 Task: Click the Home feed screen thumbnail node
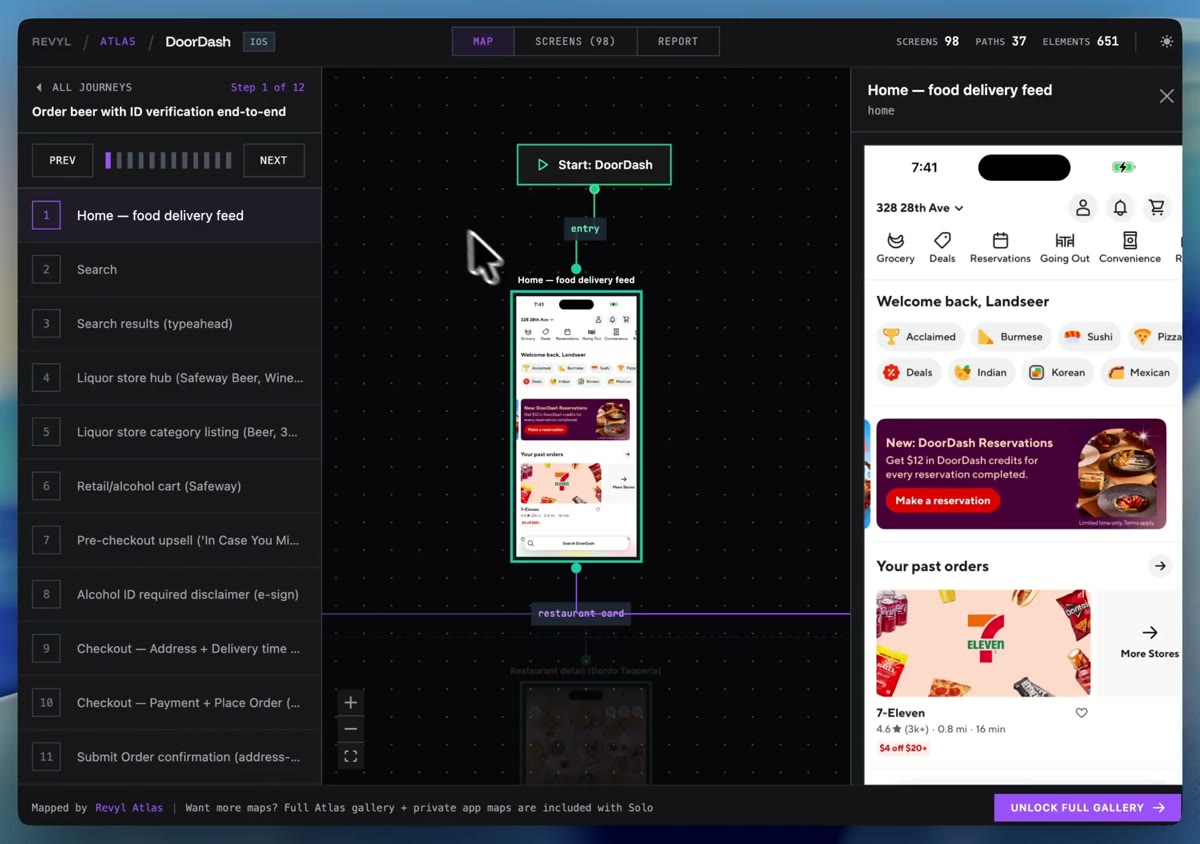(x=576, y=426)
